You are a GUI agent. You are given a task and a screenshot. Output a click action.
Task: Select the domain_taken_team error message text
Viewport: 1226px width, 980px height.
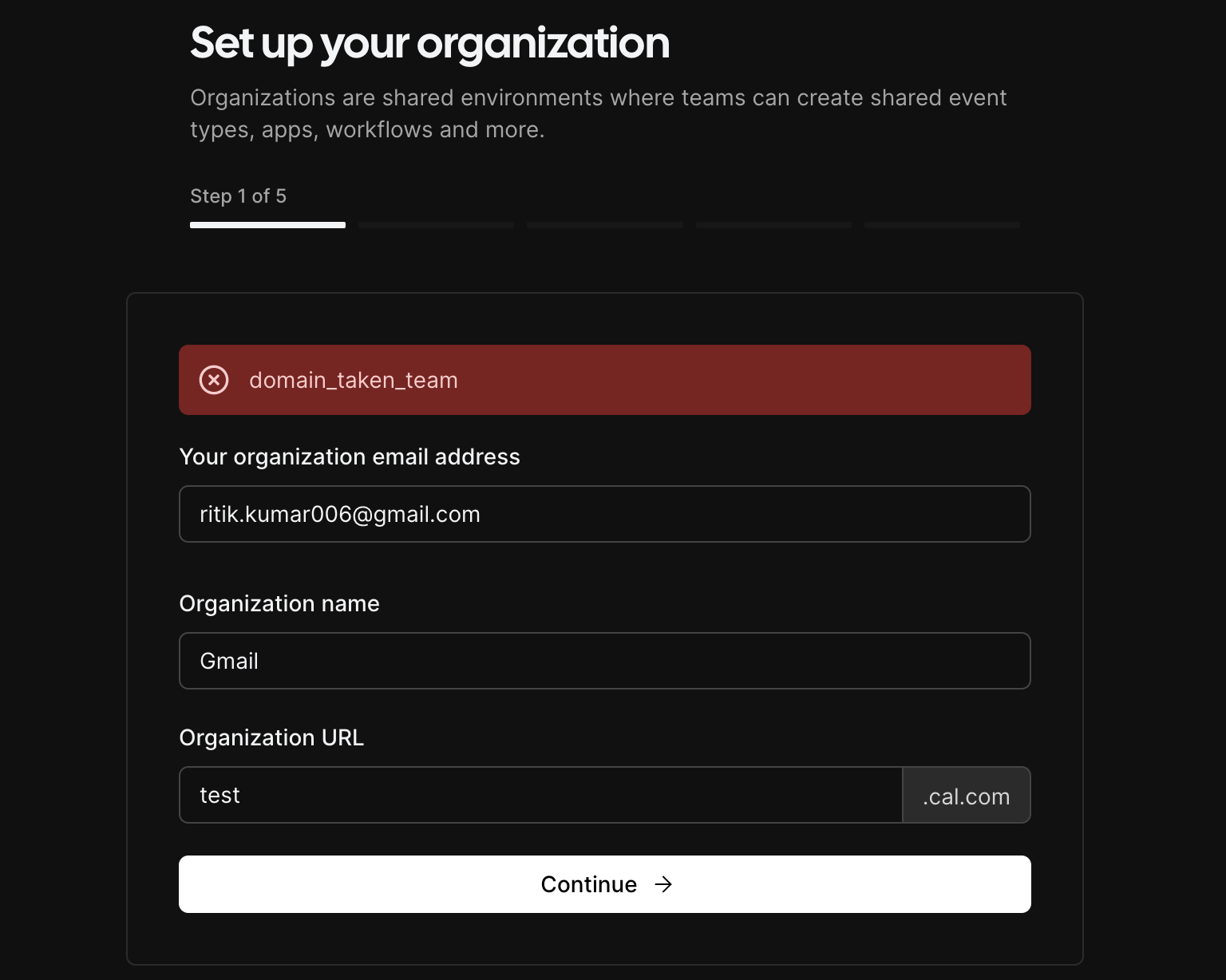pyautogui.click(x=353, y=380)
